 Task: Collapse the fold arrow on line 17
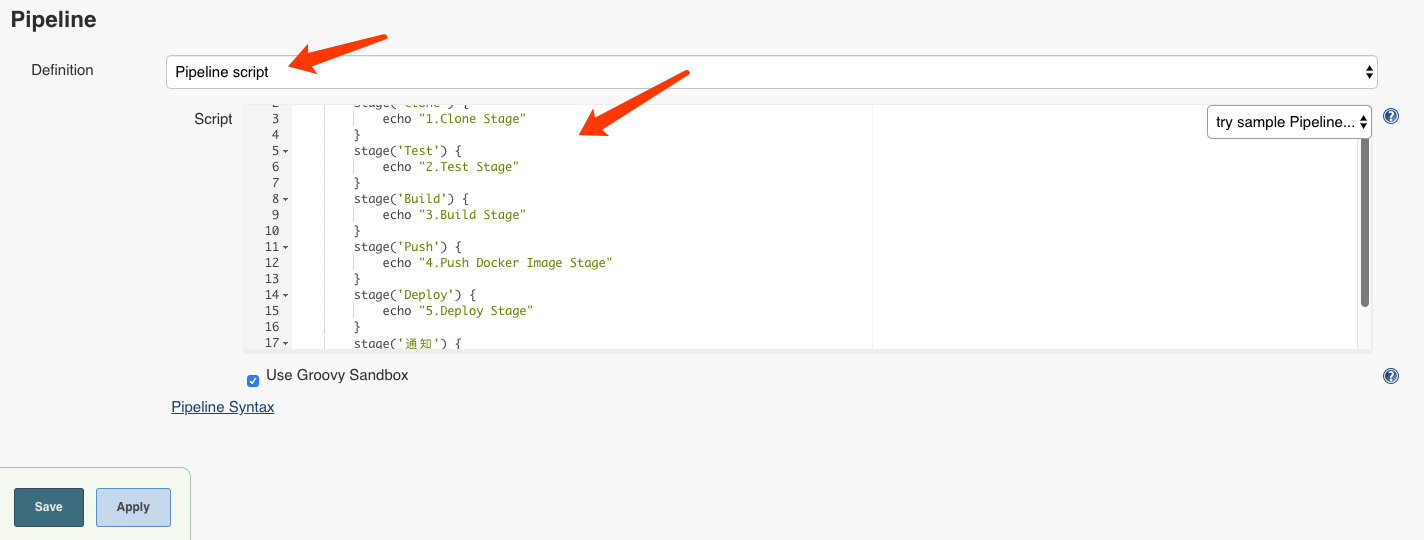pyautogui.click(x=286, y=344)
